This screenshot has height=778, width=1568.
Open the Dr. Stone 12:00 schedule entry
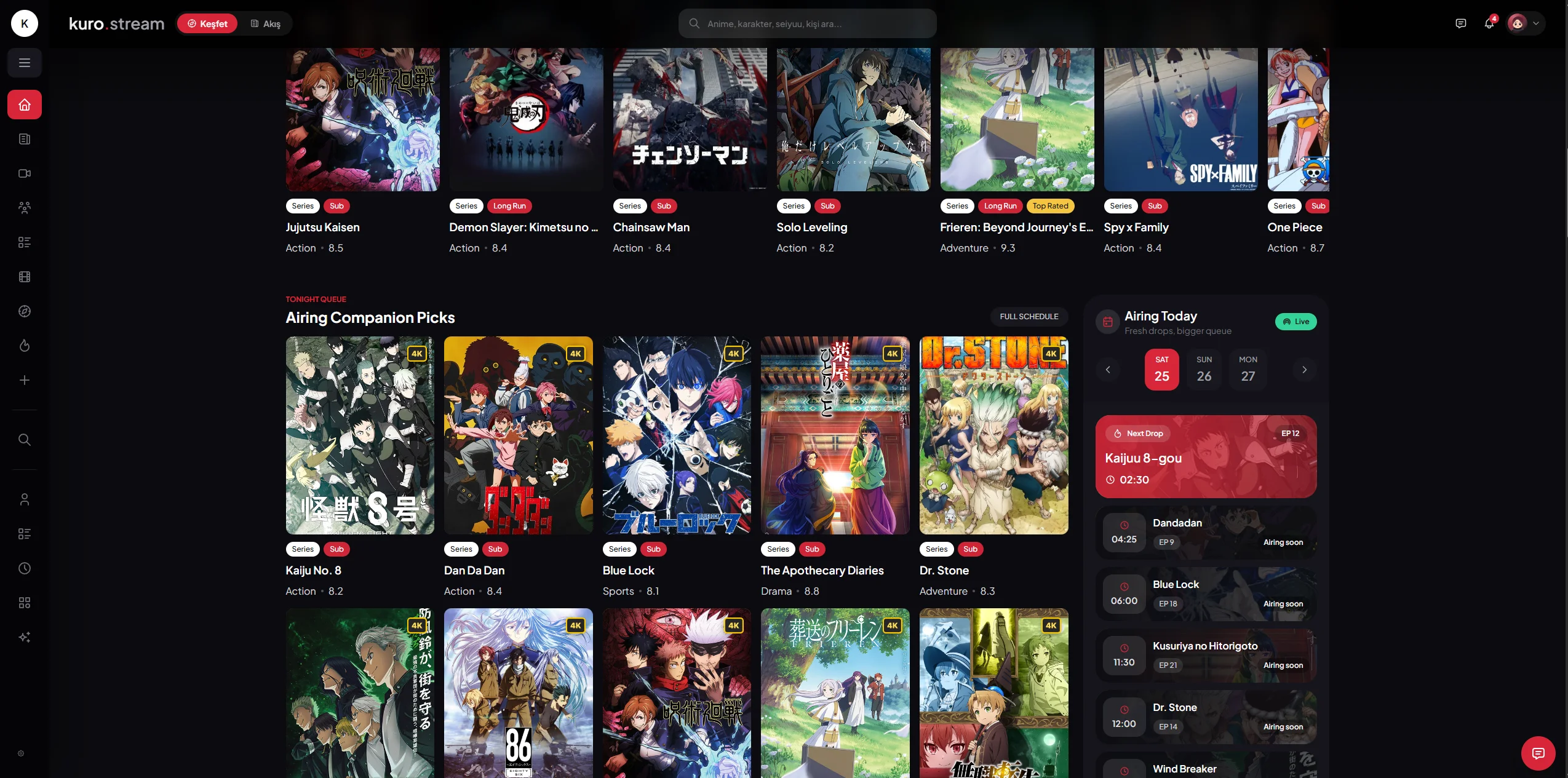(1206, 717)
